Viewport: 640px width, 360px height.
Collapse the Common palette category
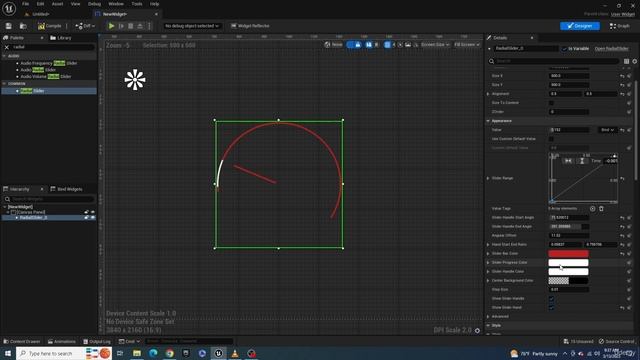pos(4,84)
